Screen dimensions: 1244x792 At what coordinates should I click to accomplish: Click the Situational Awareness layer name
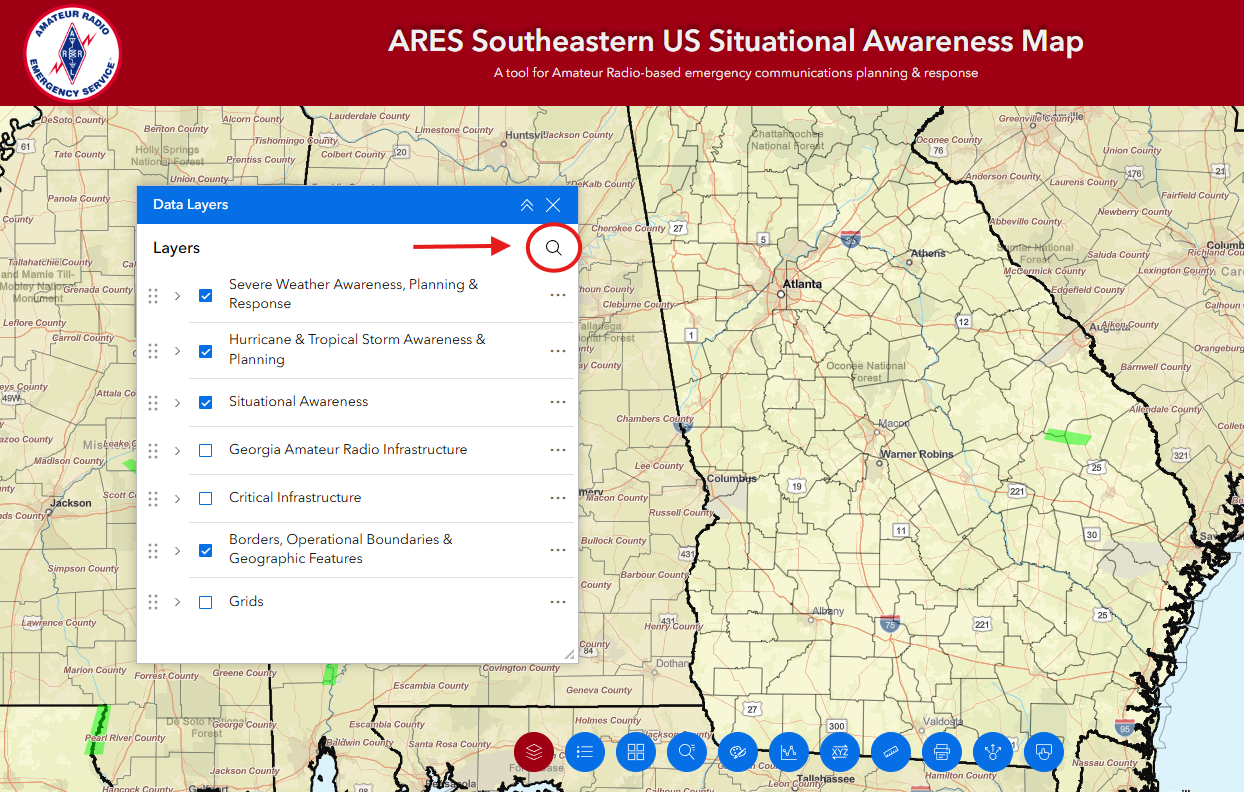(x=298, y=401)
